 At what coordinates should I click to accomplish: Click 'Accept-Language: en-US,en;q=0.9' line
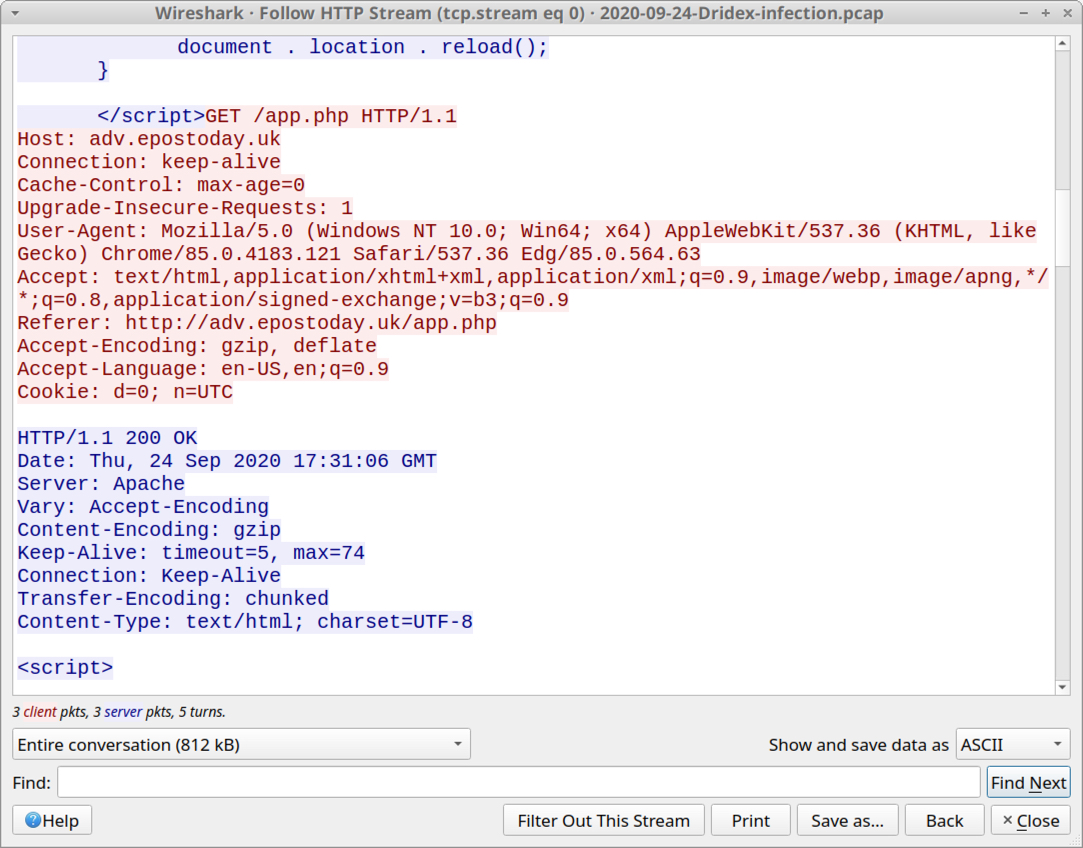202,369
